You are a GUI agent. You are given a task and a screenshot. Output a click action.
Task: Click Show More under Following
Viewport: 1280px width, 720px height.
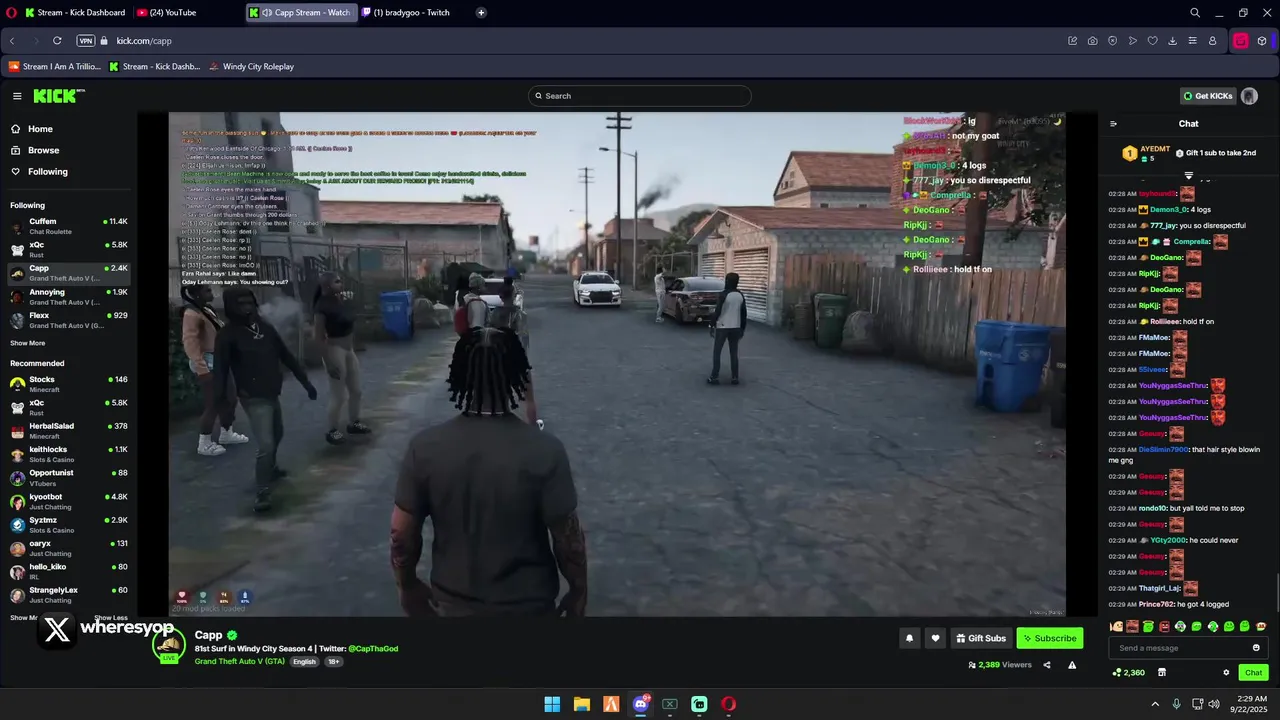28,343
